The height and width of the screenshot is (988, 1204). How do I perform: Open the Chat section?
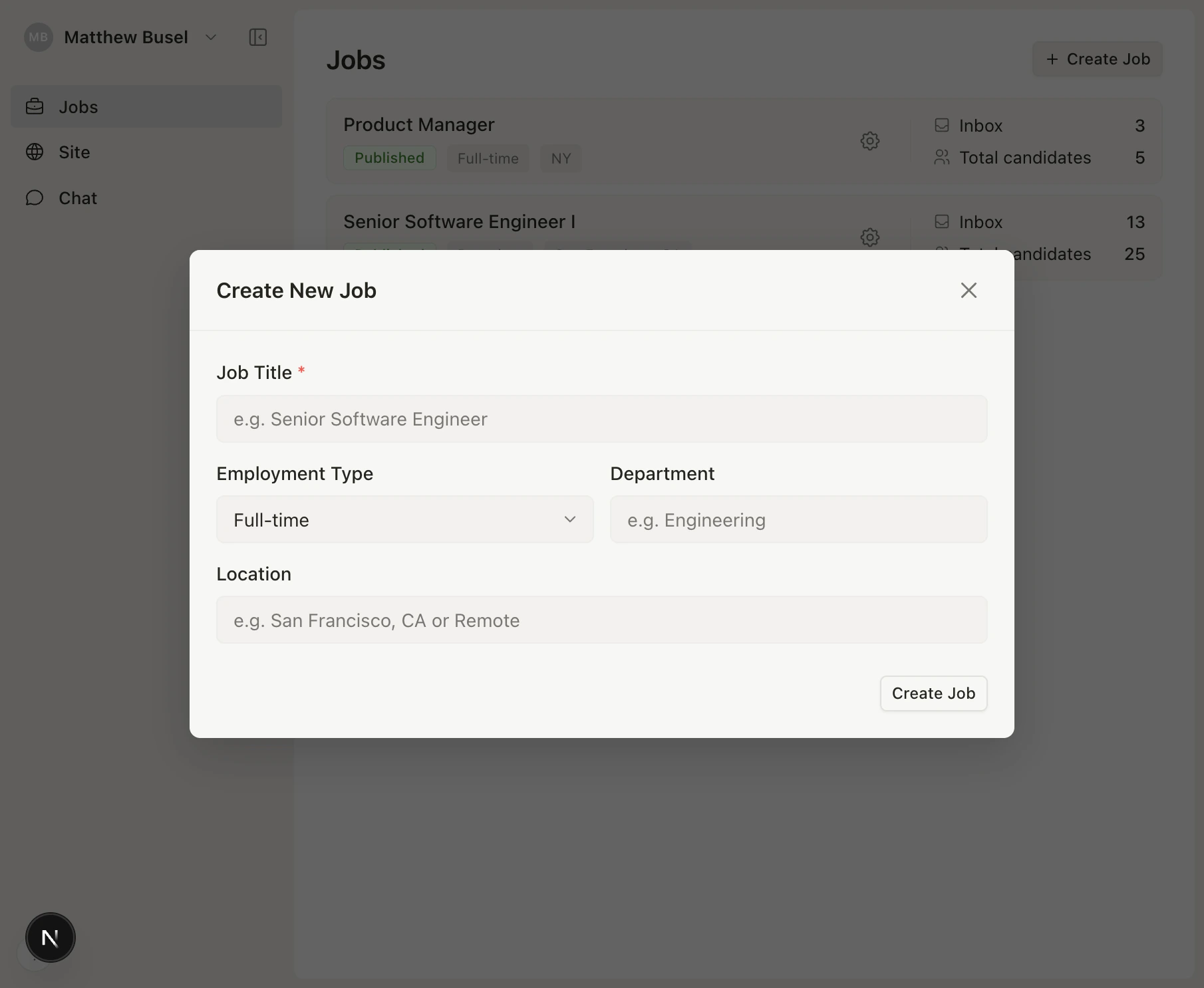tap(77, 197)
